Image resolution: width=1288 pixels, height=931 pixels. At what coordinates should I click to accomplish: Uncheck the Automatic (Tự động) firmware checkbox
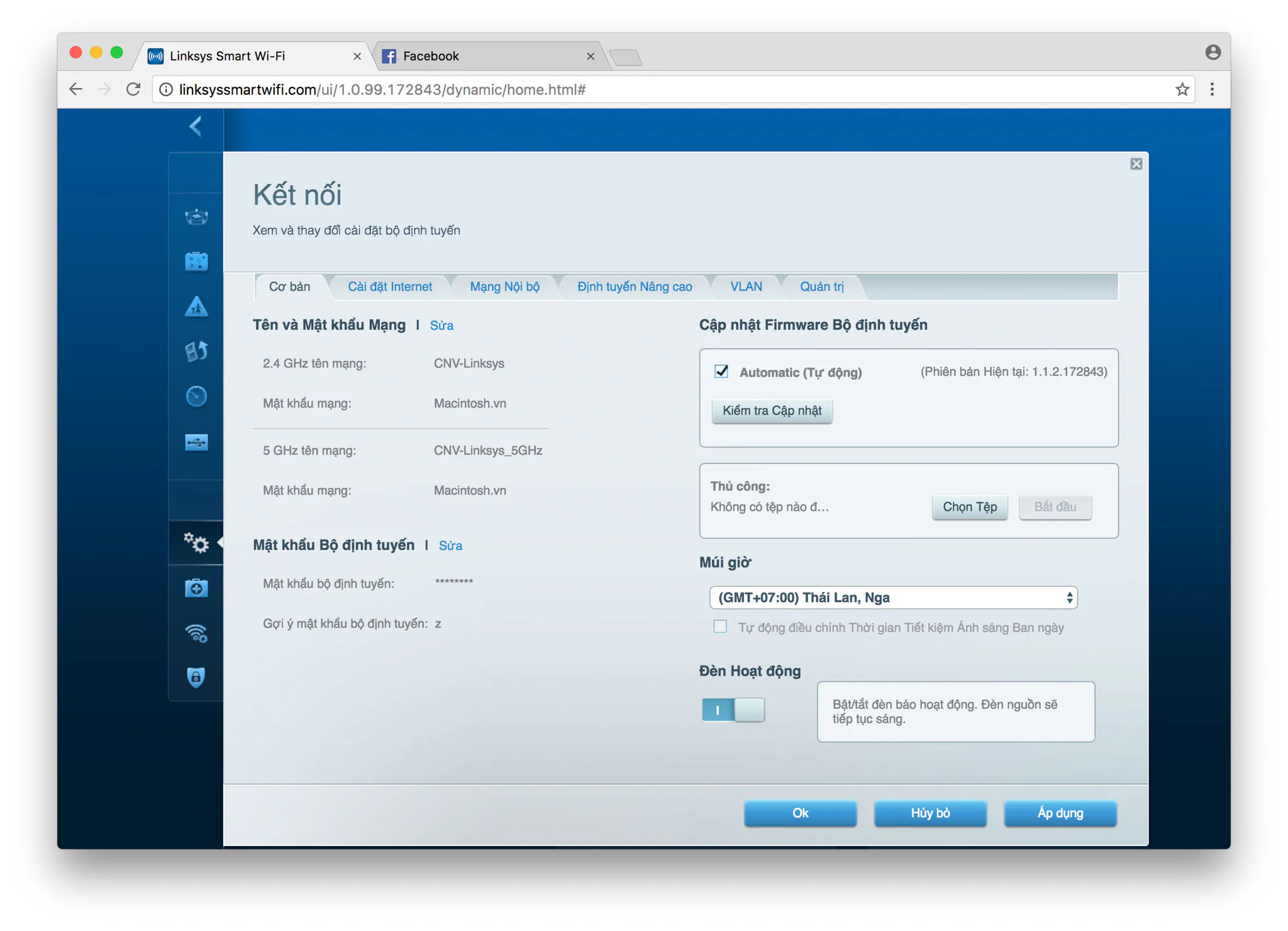[721, 371]
